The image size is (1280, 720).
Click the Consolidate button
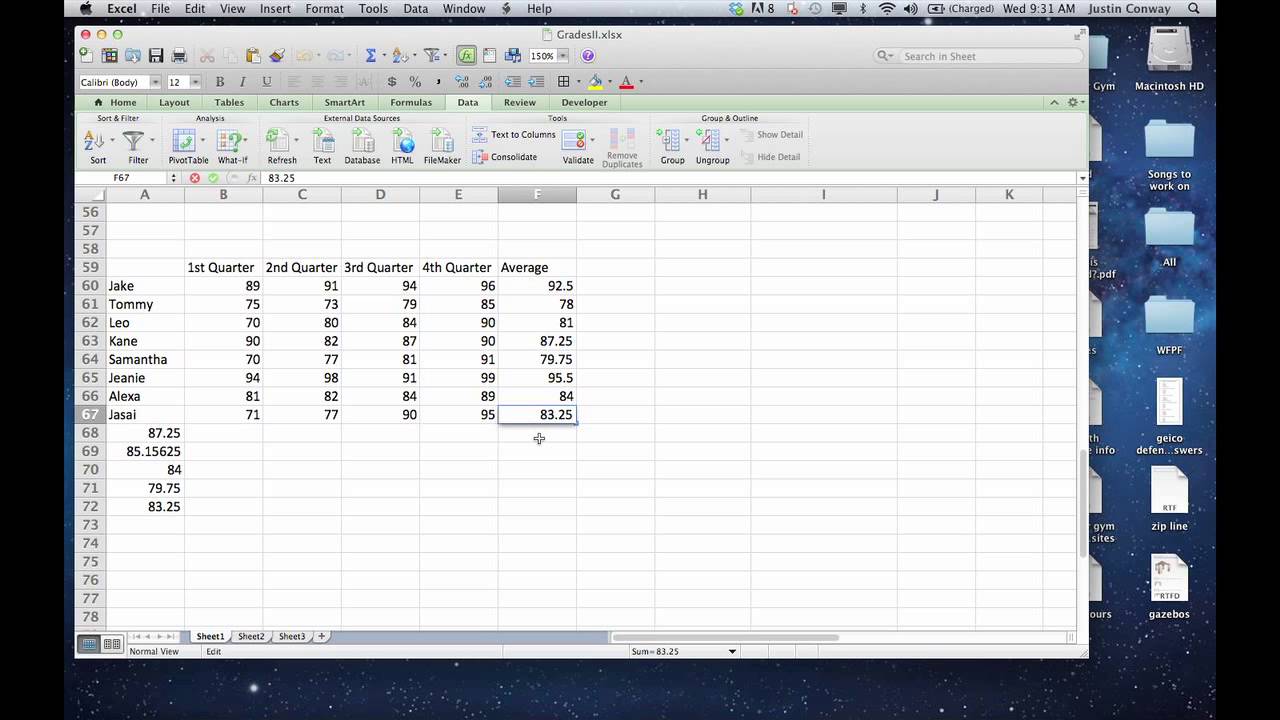505,157
